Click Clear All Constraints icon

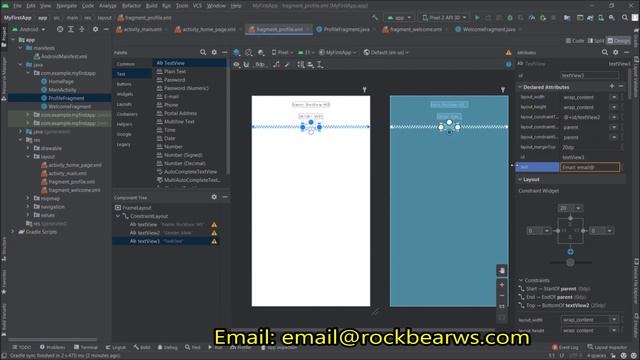click(276, 64)
